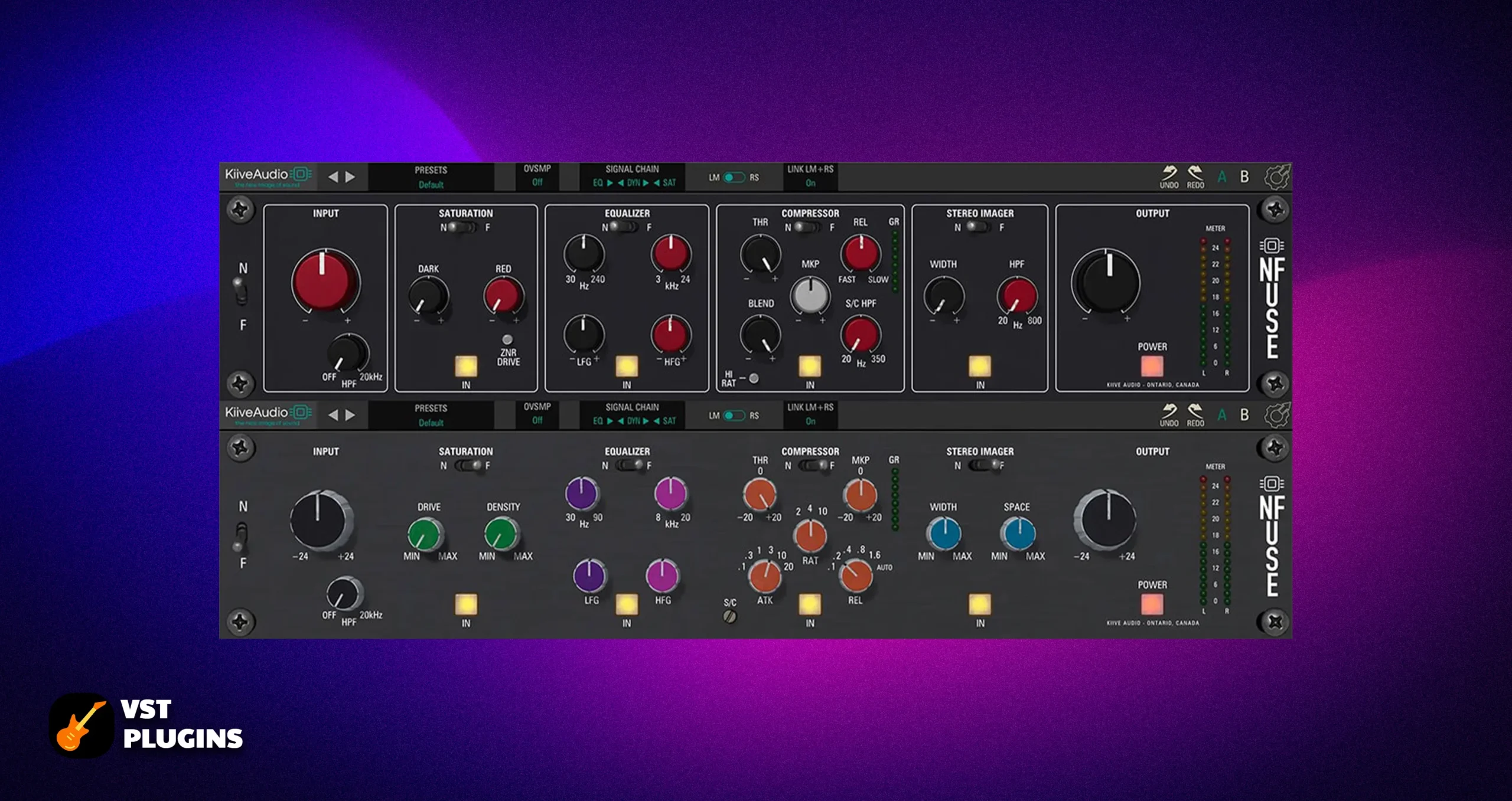Click next preset arrow in bottom plugin
The height and width of the screenshot is (801, 1512).
(x=350, y=415)
